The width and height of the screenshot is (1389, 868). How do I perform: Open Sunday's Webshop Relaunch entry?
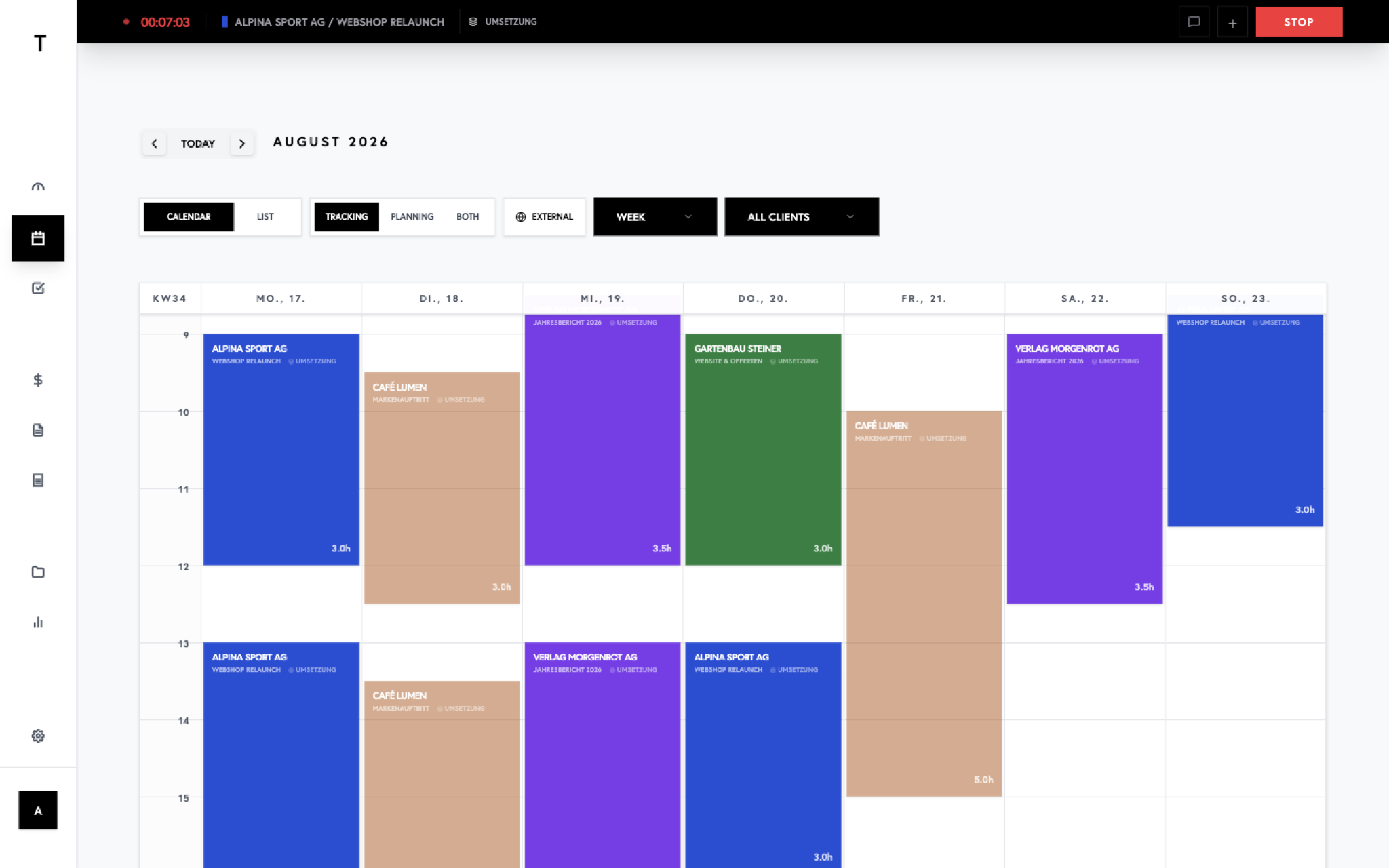coord(1246,420)
